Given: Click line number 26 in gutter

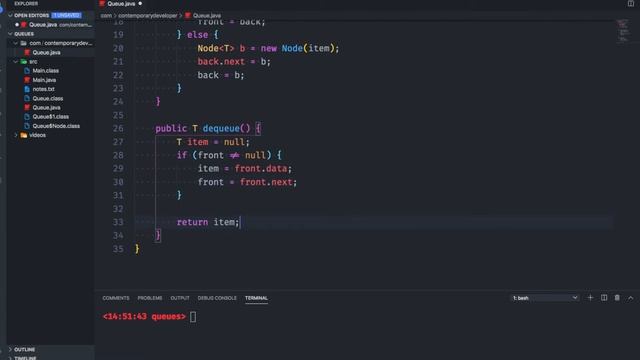Looking at the screenshot, I should tap(118, 129).
